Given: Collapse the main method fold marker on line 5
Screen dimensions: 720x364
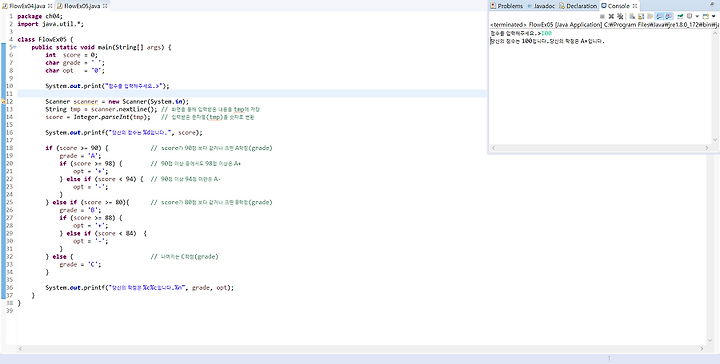Looking at the screenshot, I should point(14,47).
